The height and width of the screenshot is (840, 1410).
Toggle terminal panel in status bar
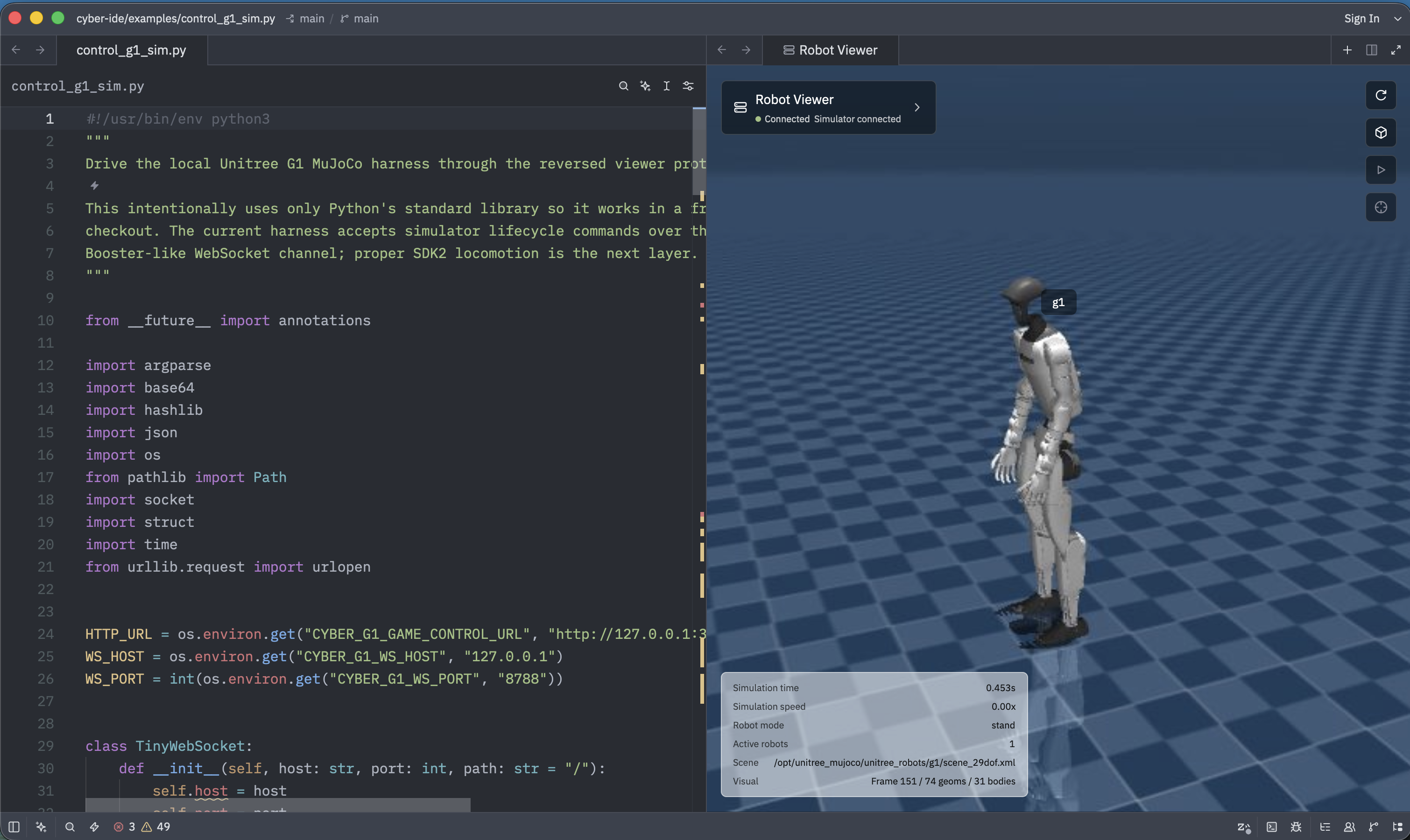[x=1271, y=826]
